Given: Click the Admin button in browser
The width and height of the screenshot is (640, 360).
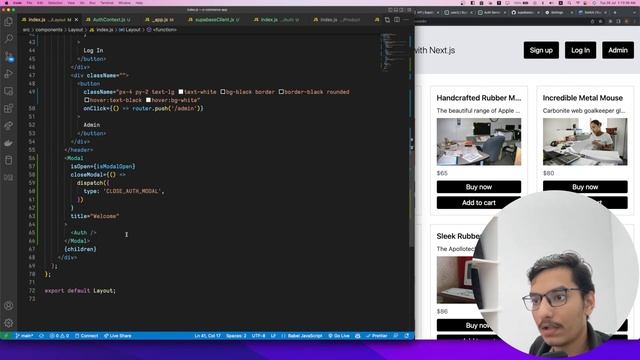Looking at the screenshot, I should pyautogui.click(x=618, y=50).
